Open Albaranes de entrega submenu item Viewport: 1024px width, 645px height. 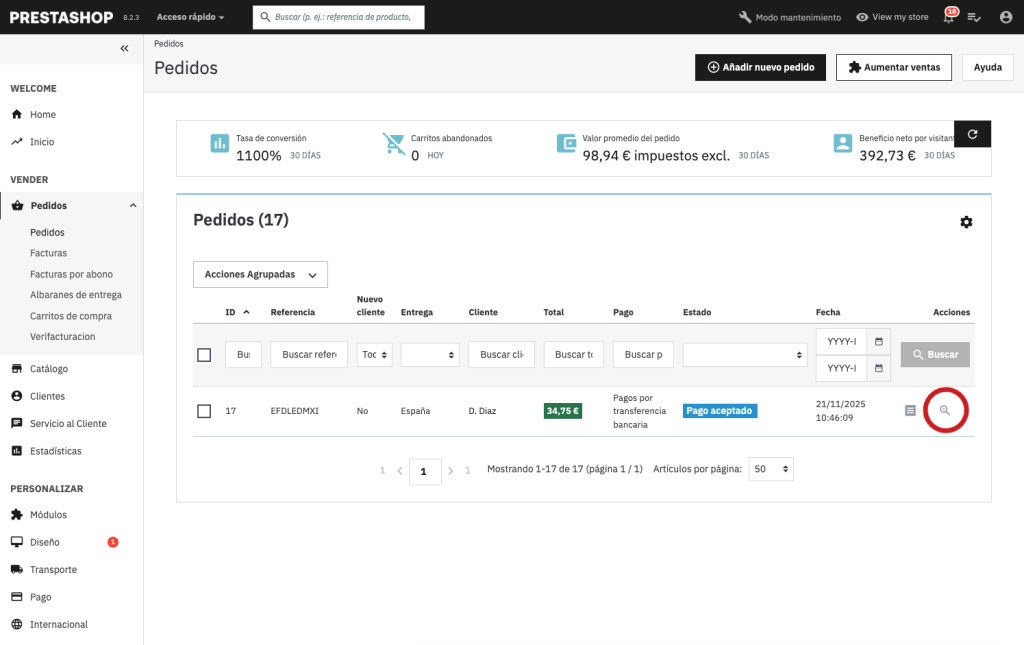tap(76, 295)
